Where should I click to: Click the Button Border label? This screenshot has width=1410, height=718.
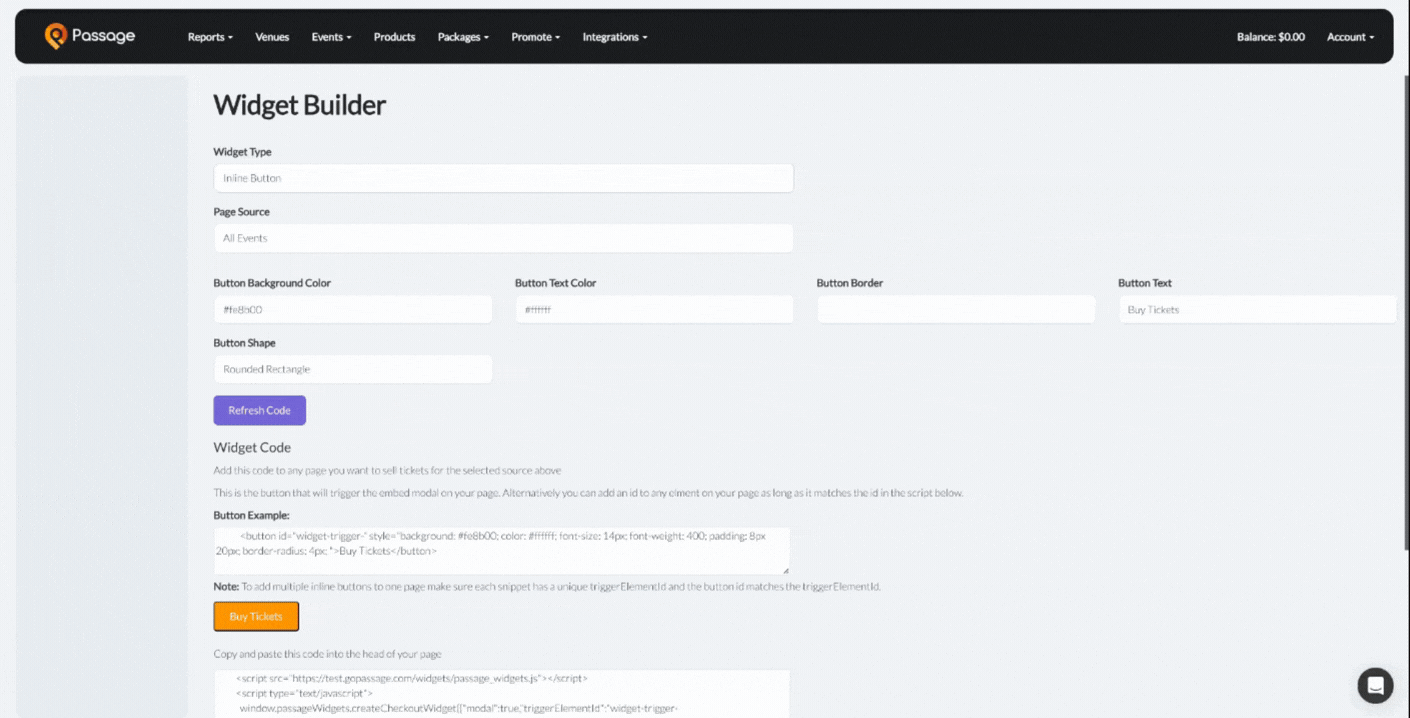(x=849, y=283)
